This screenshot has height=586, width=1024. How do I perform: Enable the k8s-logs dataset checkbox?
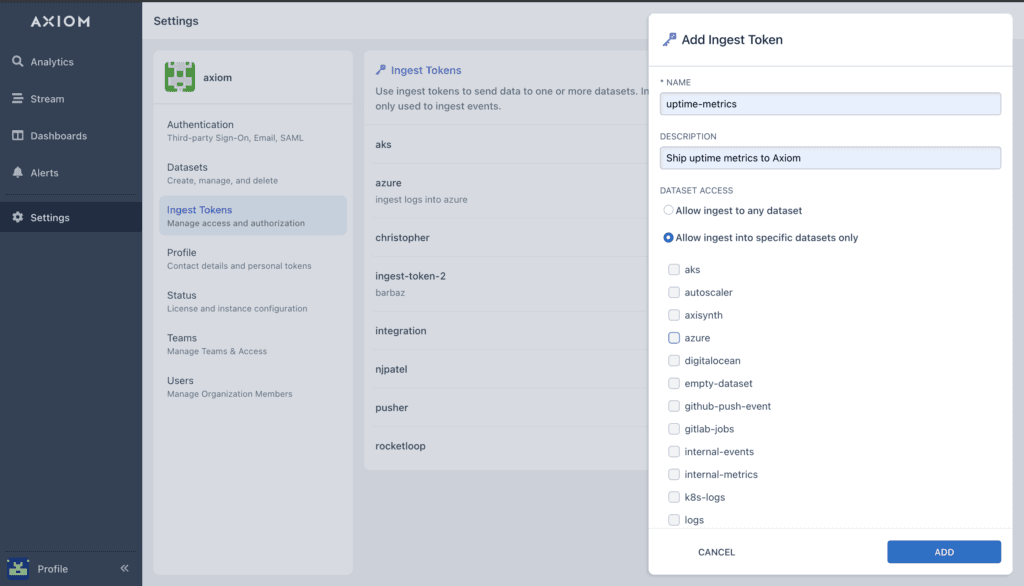click(674, 497)
